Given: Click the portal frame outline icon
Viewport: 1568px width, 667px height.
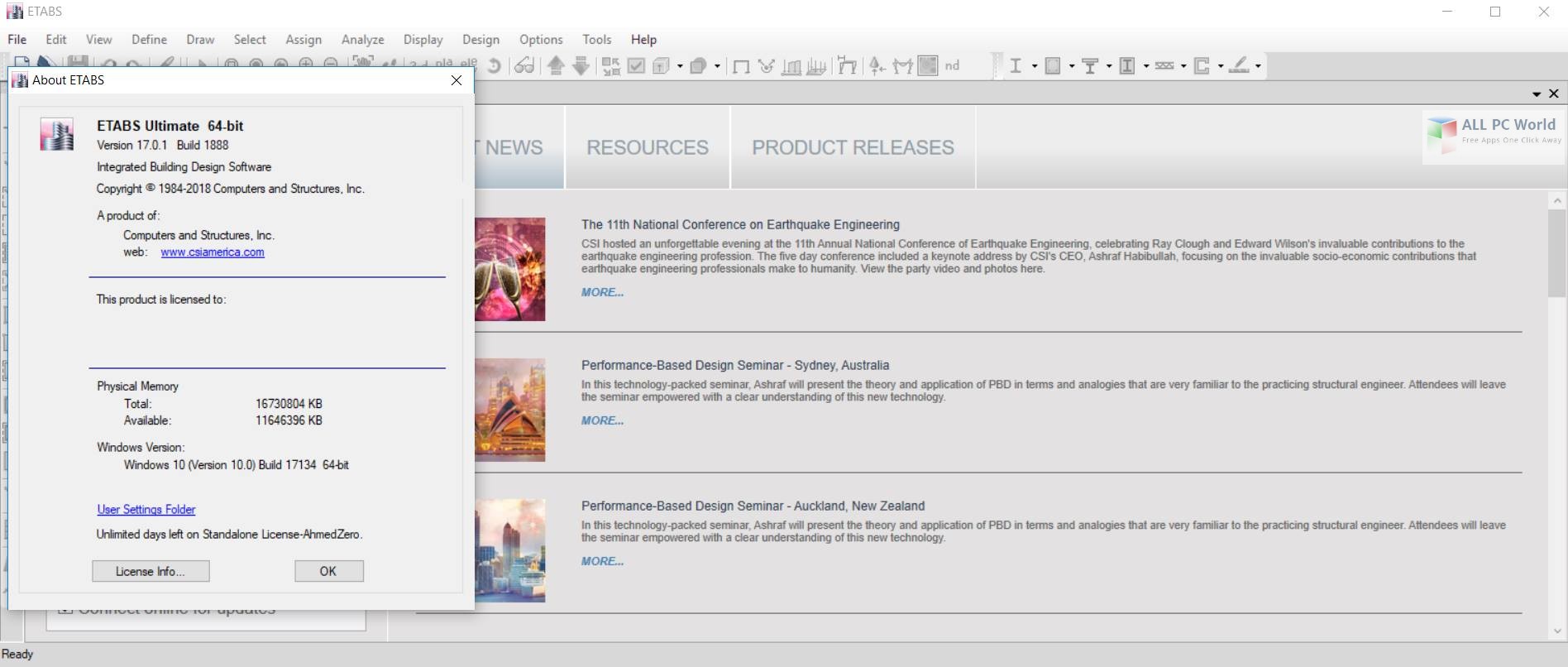Looking at the screenshot, I should click(741, 66).
